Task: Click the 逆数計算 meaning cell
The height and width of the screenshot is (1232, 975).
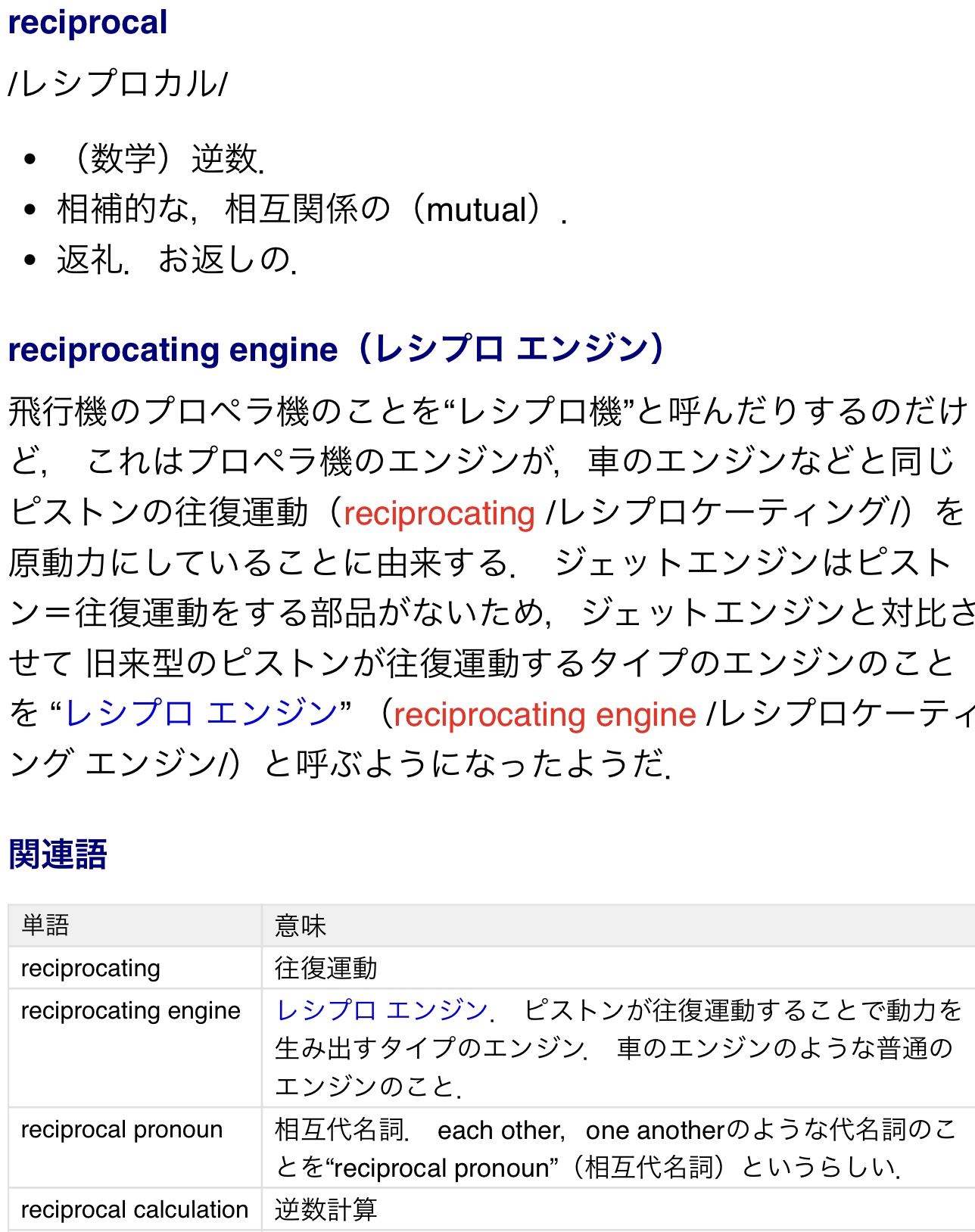Action: pos(326,1209)
